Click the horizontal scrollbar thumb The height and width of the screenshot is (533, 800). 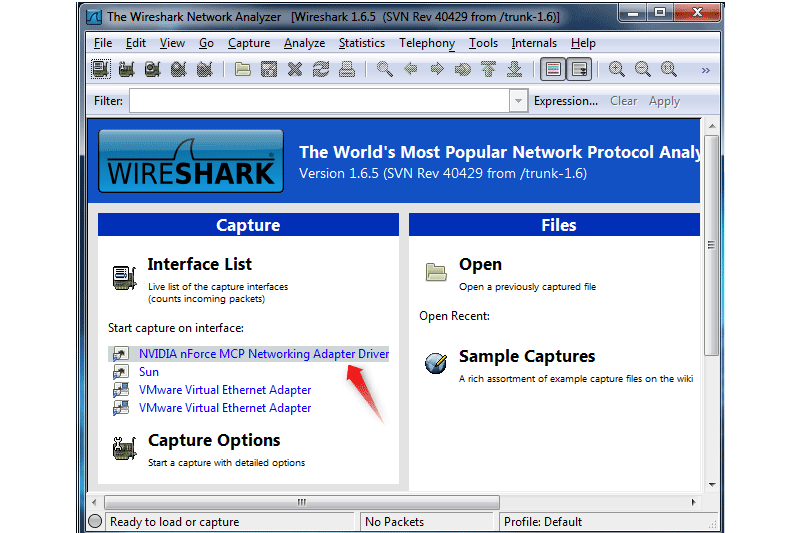[x=302, y=502]
